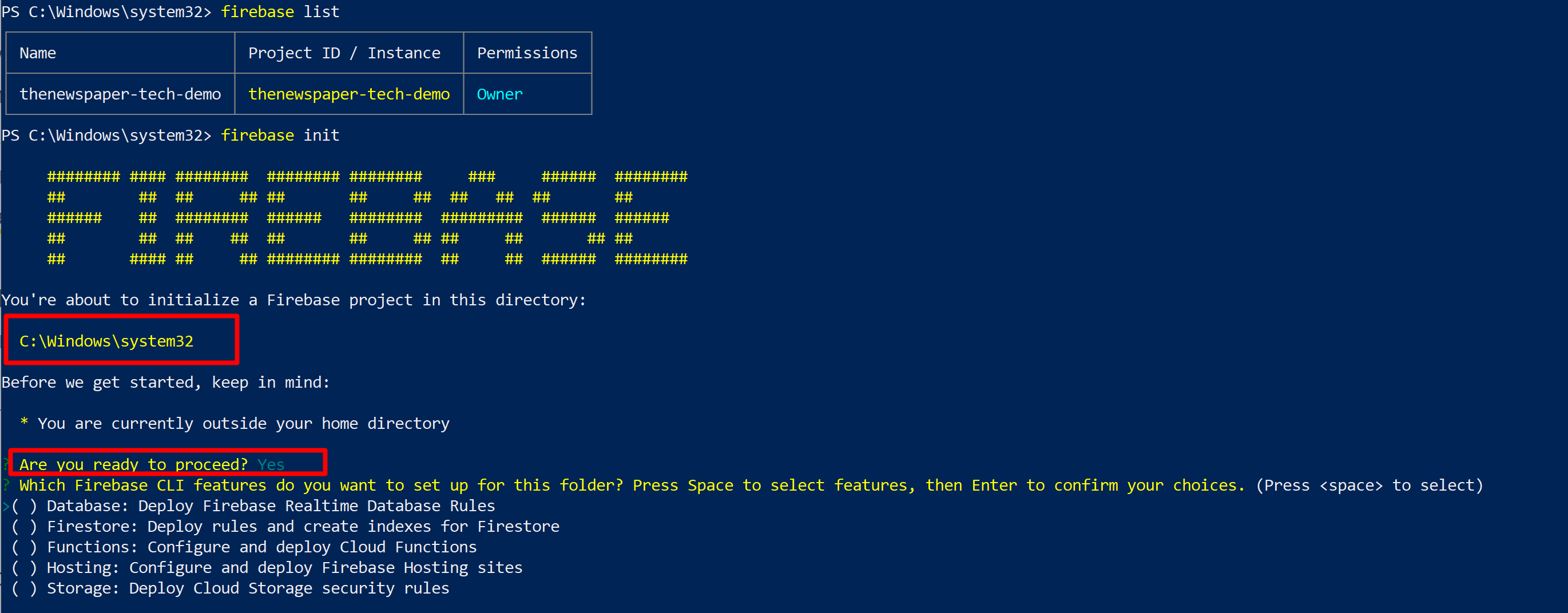This screenshot has height=613, width=1568.
Task: Click the 'firebase list' command text
Action: point(280,11)
